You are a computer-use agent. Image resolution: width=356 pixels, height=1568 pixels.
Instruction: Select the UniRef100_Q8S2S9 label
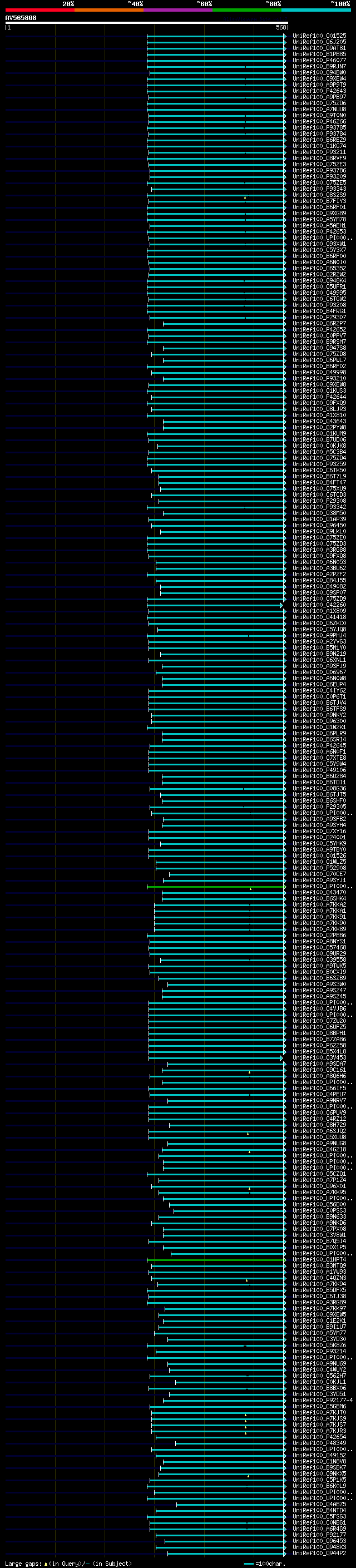(319, 195)
